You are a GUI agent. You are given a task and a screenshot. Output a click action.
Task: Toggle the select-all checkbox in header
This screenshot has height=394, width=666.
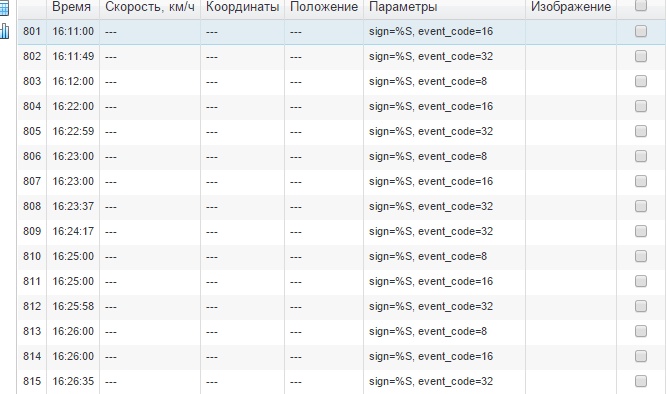click(x=641, y=5)
